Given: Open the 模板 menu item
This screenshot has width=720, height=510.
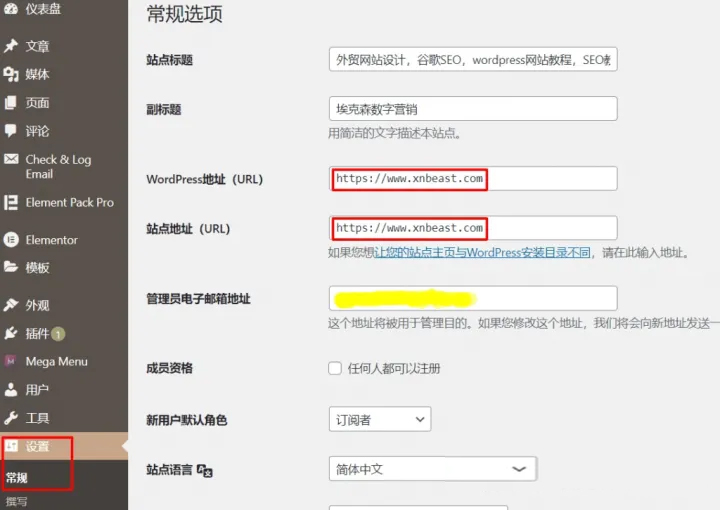Looking at the screenshot, I should point(37,268).
